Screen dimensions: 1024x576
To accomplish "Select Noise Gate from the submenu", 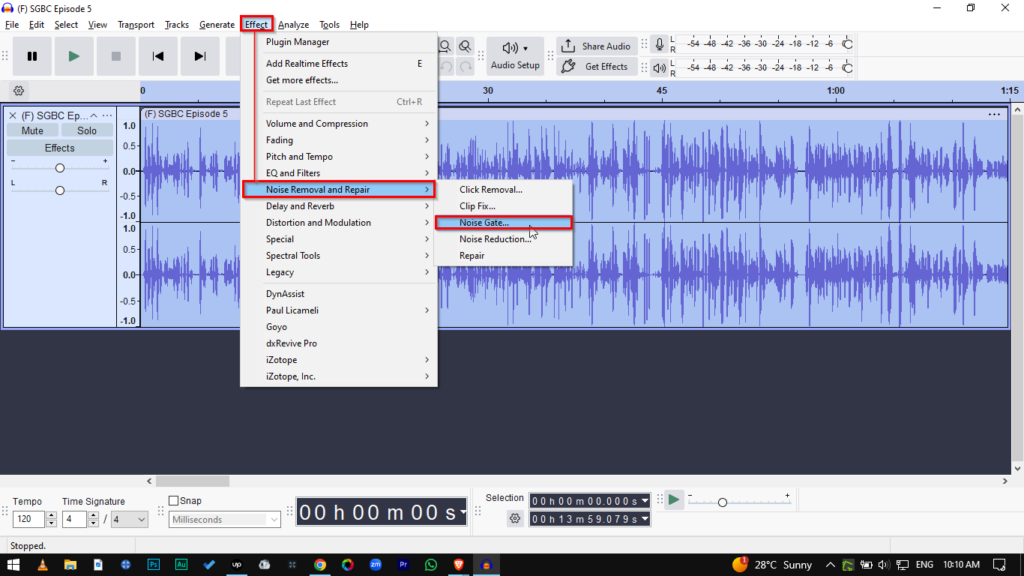I will [x=484, y=223].
